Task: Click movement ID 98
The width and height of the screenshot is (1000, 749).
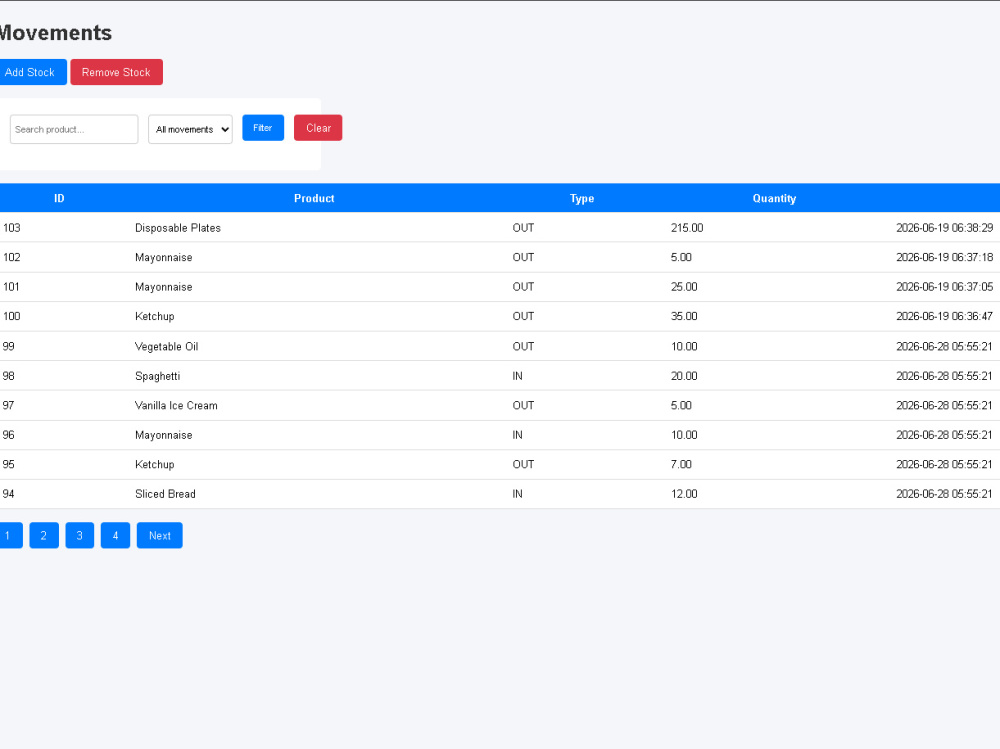Action: coord(8,376)
